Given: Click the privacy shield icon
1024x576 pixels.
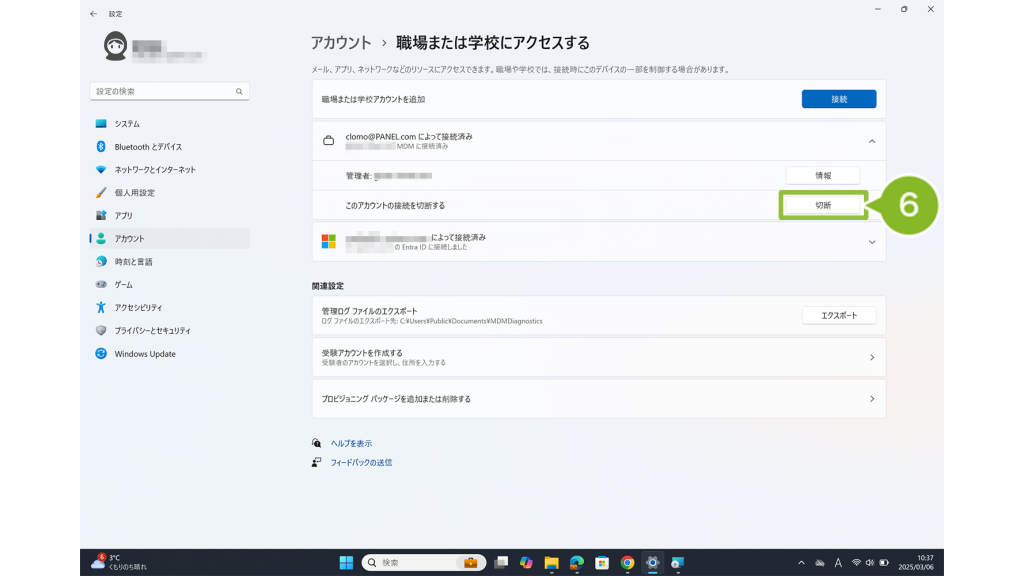Looking at the screenshot, I should (x=101, y=330).
